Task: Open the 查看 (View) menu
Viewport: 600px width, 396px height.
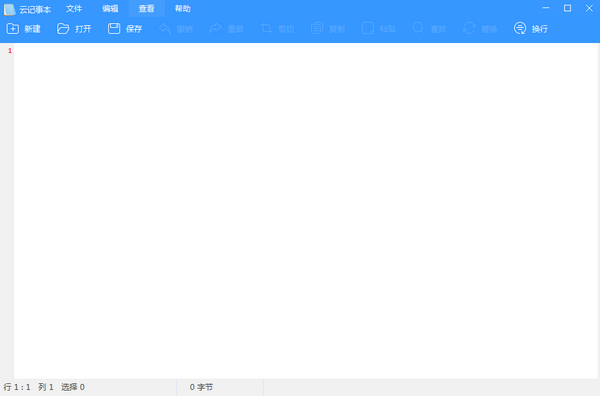Action: point(147,8)
